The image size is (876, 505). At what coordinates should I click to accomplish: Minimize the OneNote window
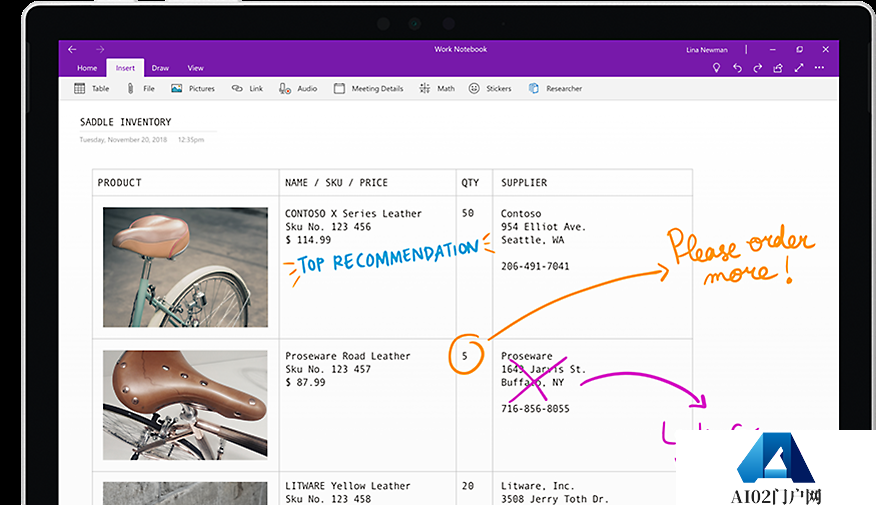(x=773, y=50)
